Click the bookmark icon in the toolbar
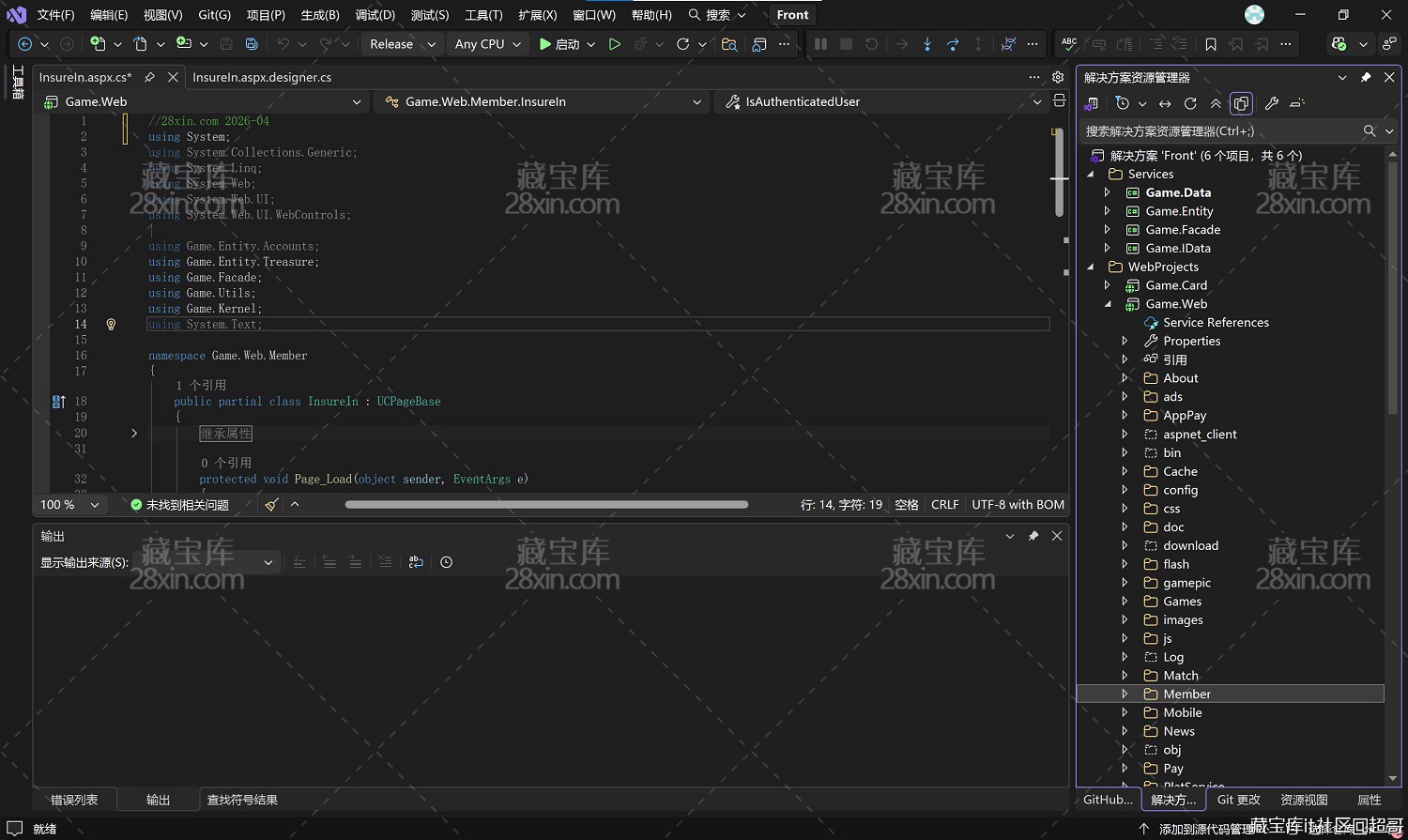Screen dimensions: 1408x840 point(1211,44)
